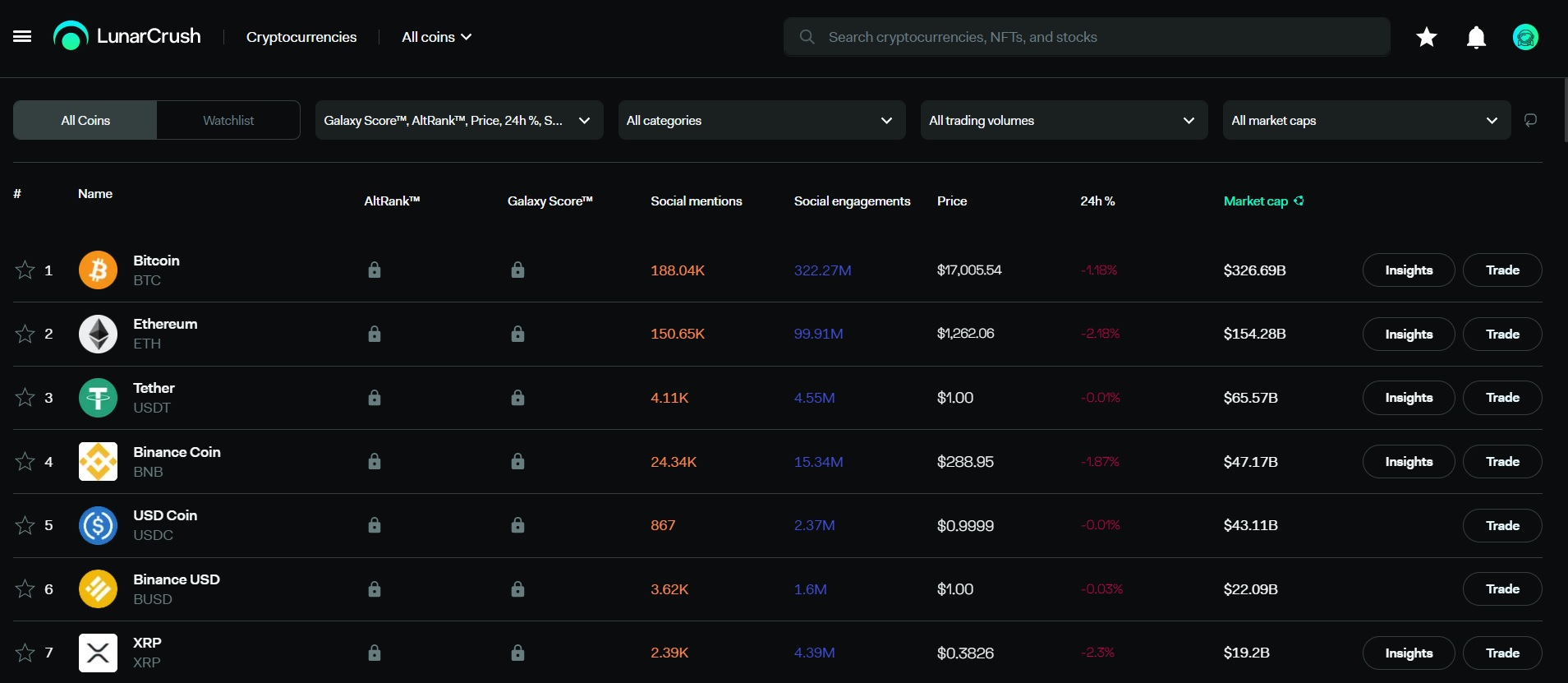Open Insights for Bitcoin

1409,270
